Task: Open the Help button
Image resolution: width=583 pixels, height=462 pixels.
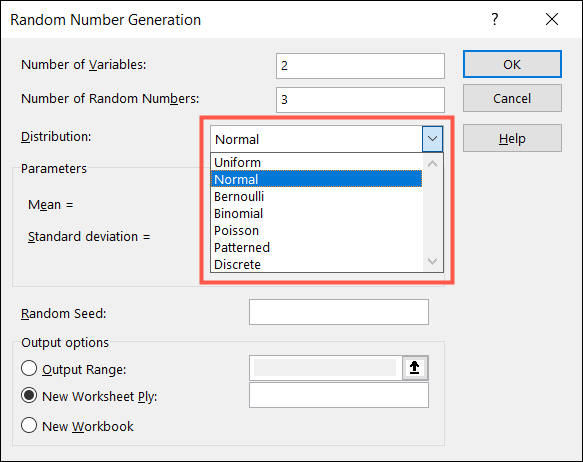Action: point(512,139)
